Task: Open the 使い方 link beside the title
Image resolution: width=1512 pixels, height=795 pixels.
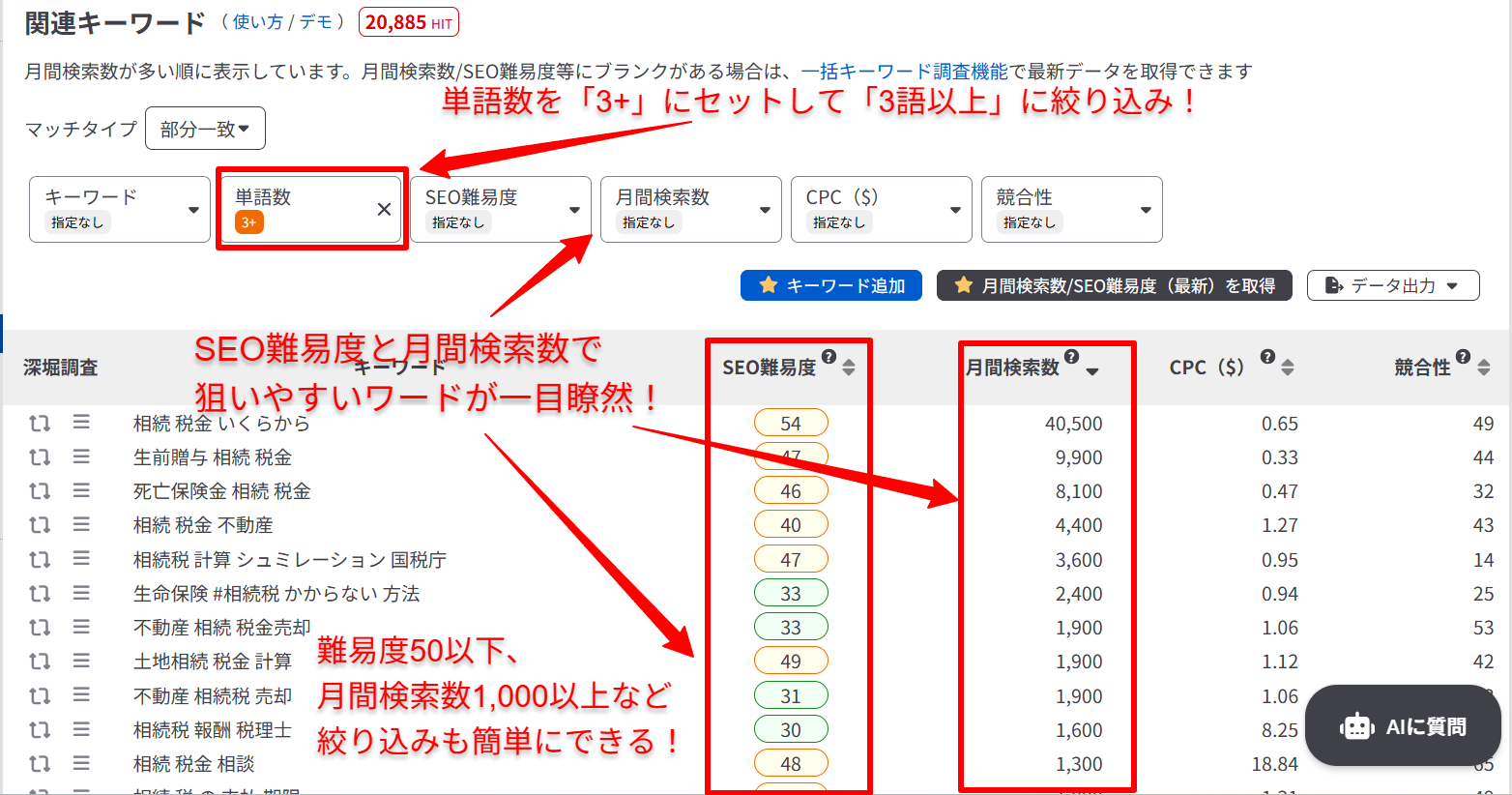Action: (x=257, y=22)
